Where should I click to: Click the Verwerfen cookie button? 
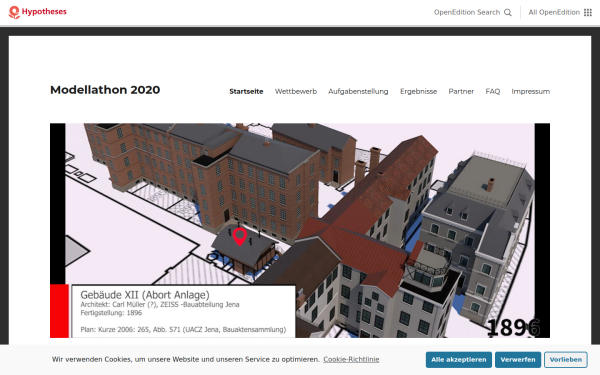tap(518, 360)
